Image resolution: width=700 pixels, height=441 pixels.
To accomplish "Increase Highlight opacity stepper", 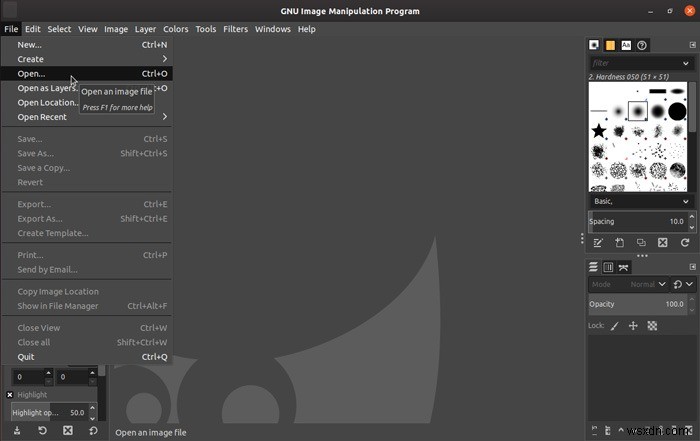I will (x=92, y=408).
